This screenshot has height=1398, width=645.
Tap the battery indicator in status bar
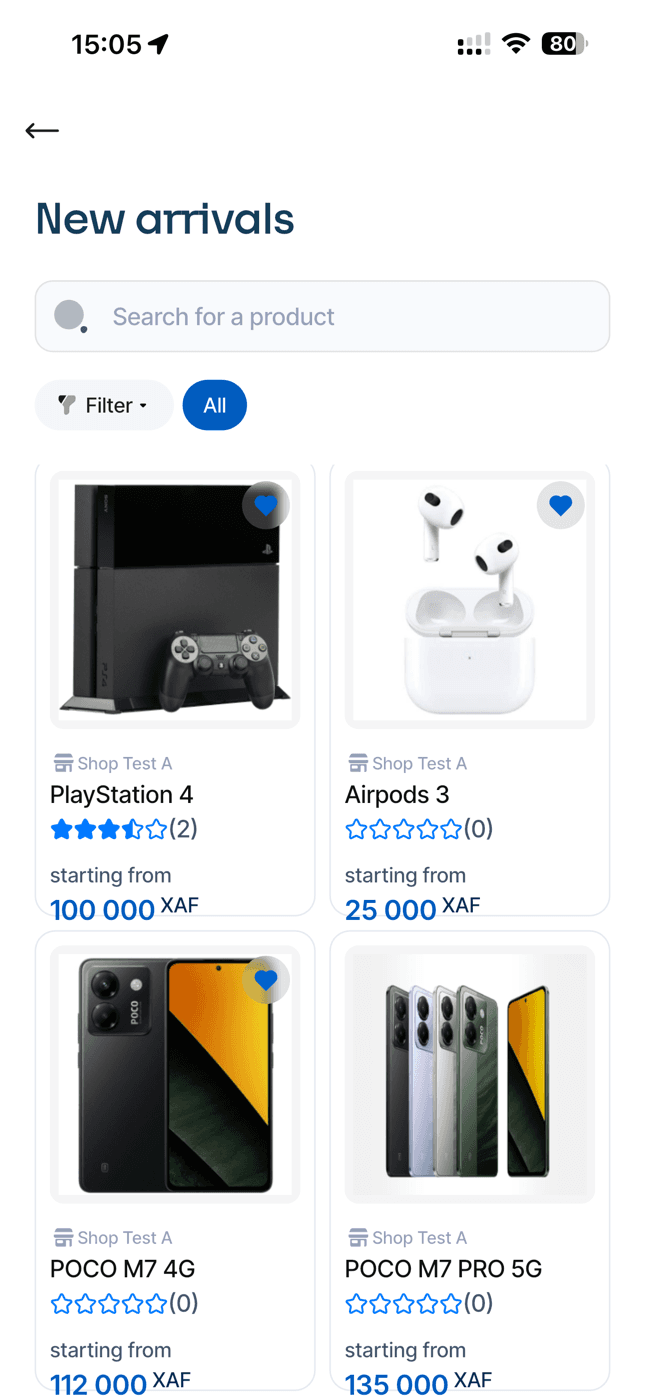(565, 43)
